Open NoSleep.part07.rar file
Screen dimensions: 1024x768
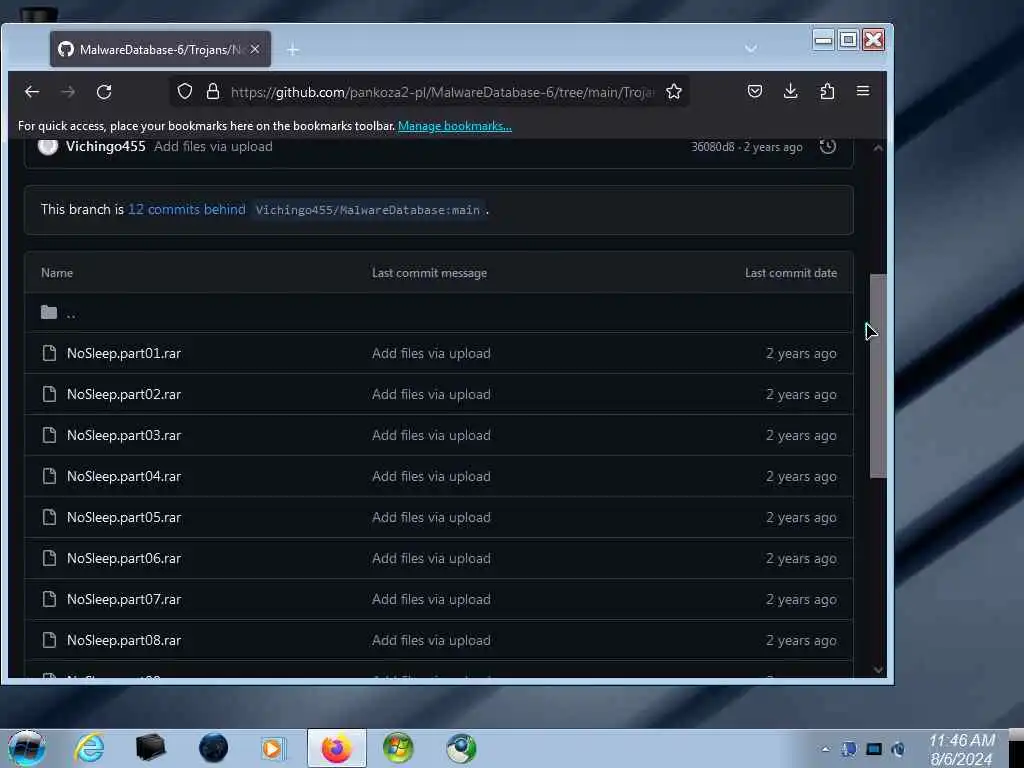(123, 600)
